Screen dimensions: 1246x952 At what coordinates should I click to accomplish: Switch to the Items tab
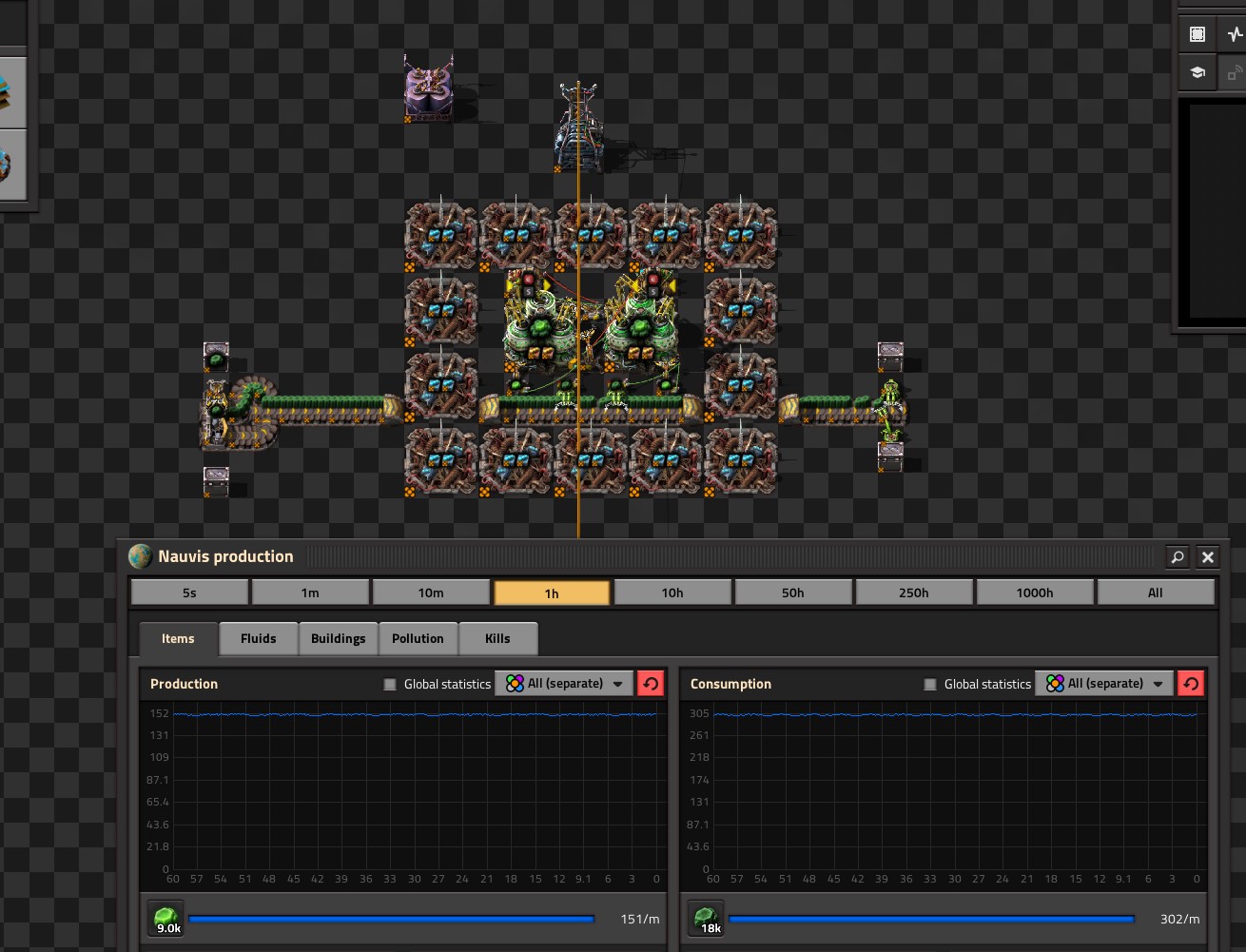pyautogui.click(x=178, y=638)
